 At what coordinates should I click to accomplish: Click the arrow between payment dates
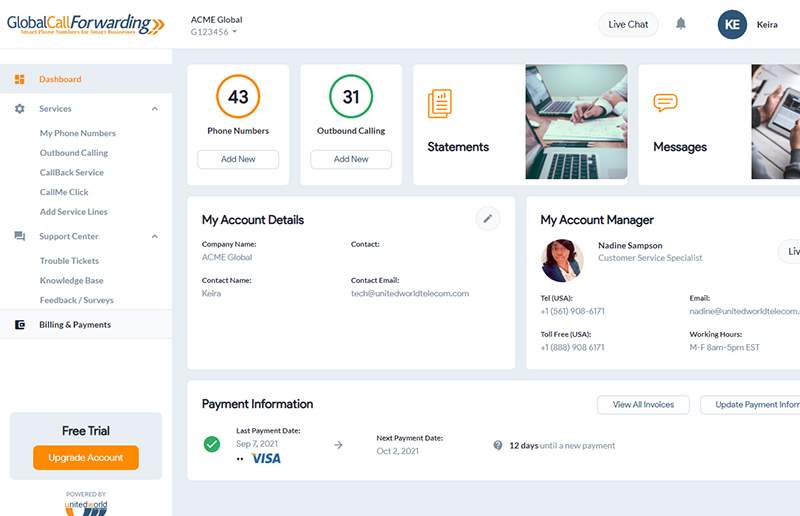tap(338, 445)
